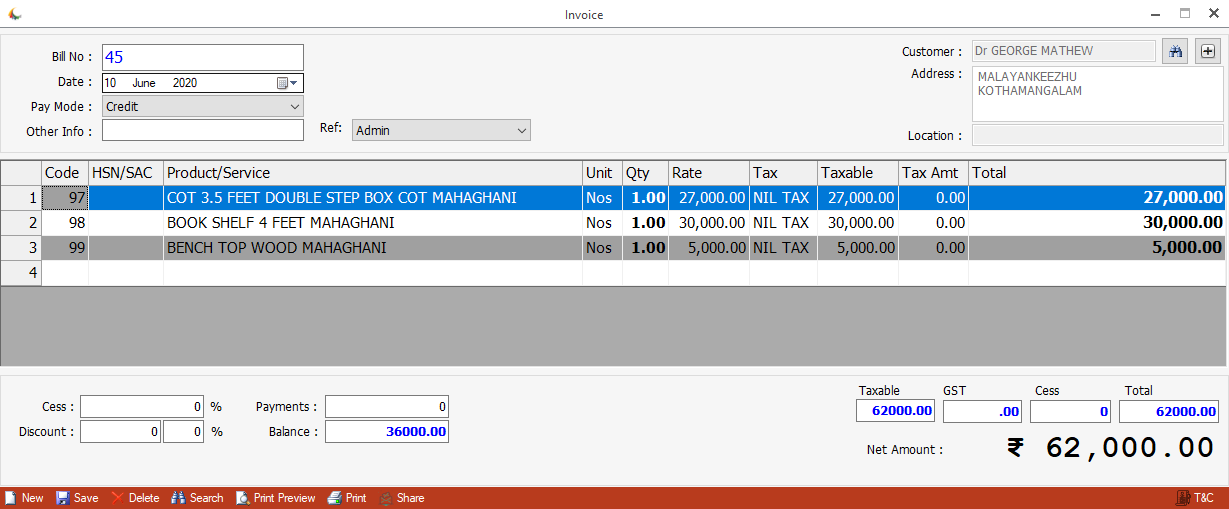Screen dimensions: 1229x509
Task: Click the red Delete cross icon
Action: (117, 498)
